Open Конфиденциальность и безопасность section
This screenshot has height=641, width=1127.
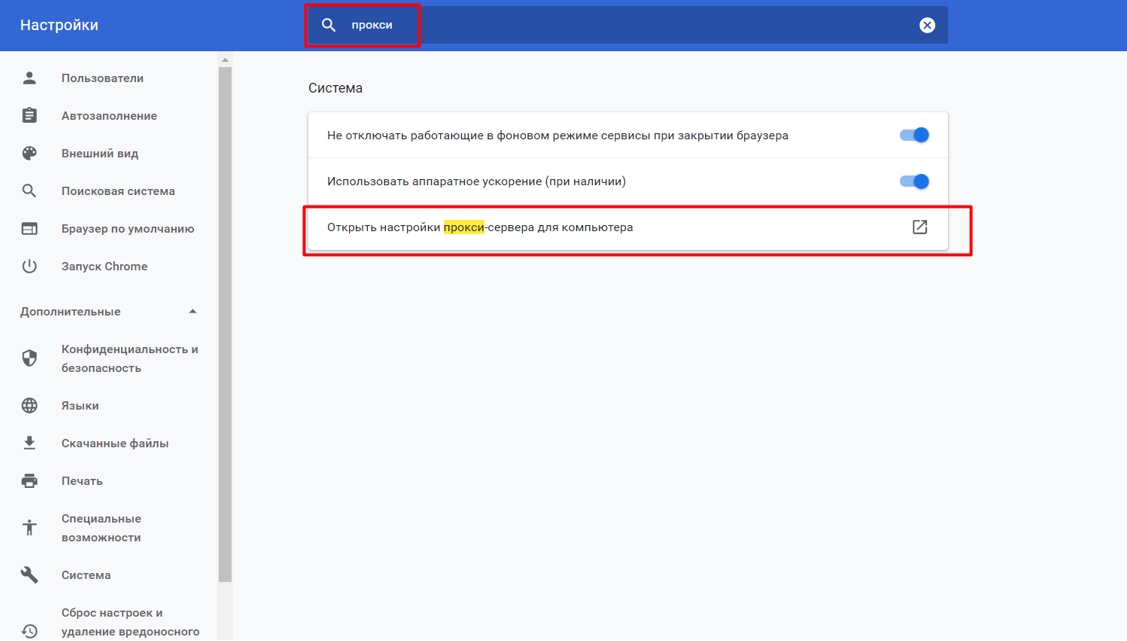click(x=129, y=359)
